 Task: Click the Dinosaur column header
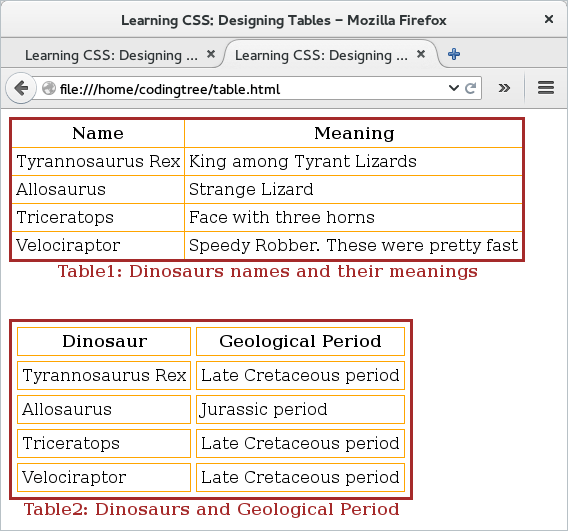pos(104,342)
